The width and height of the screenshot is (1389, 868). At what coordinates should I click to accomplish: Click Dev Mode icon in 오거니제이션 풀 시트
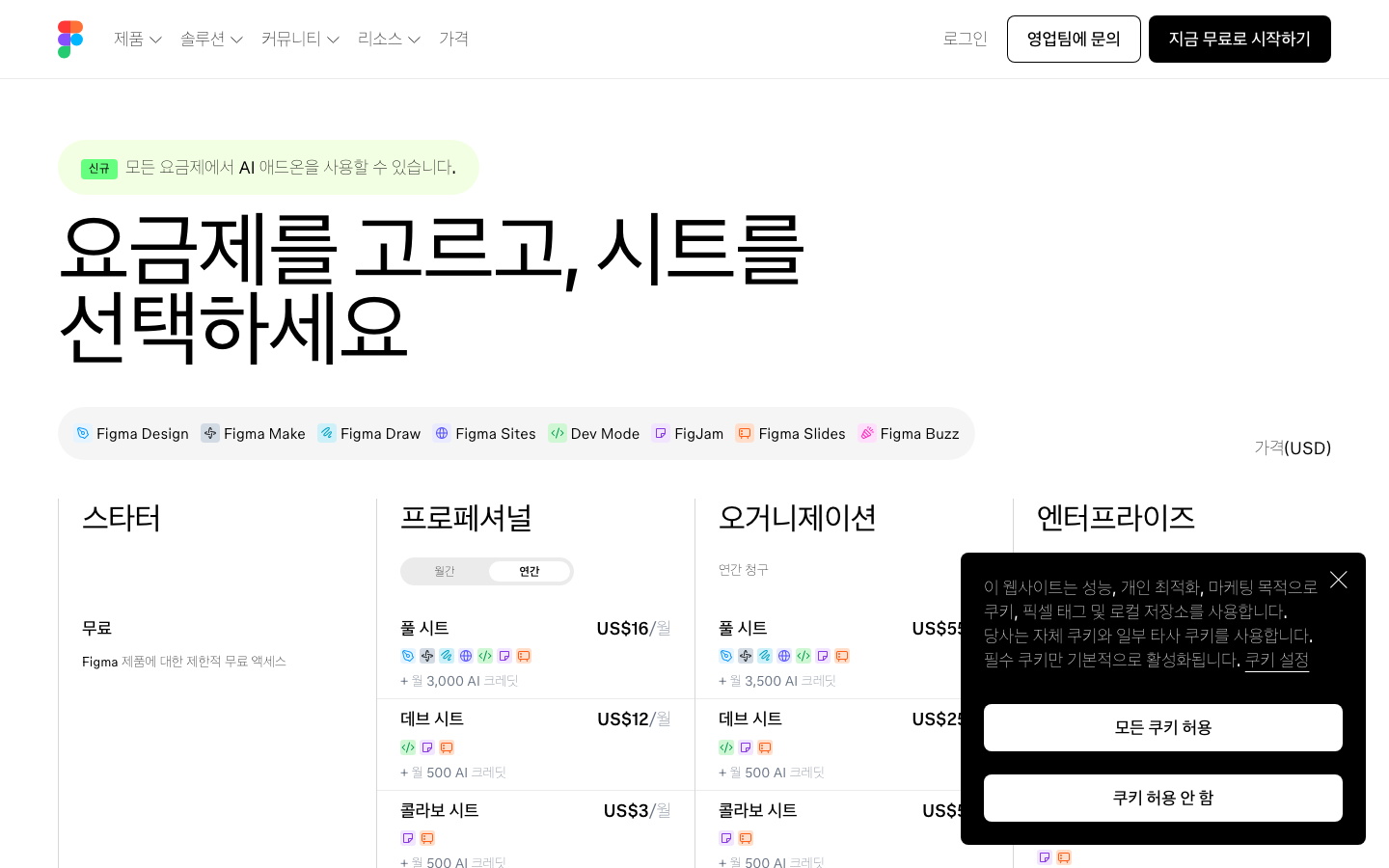tap(803, 656)
